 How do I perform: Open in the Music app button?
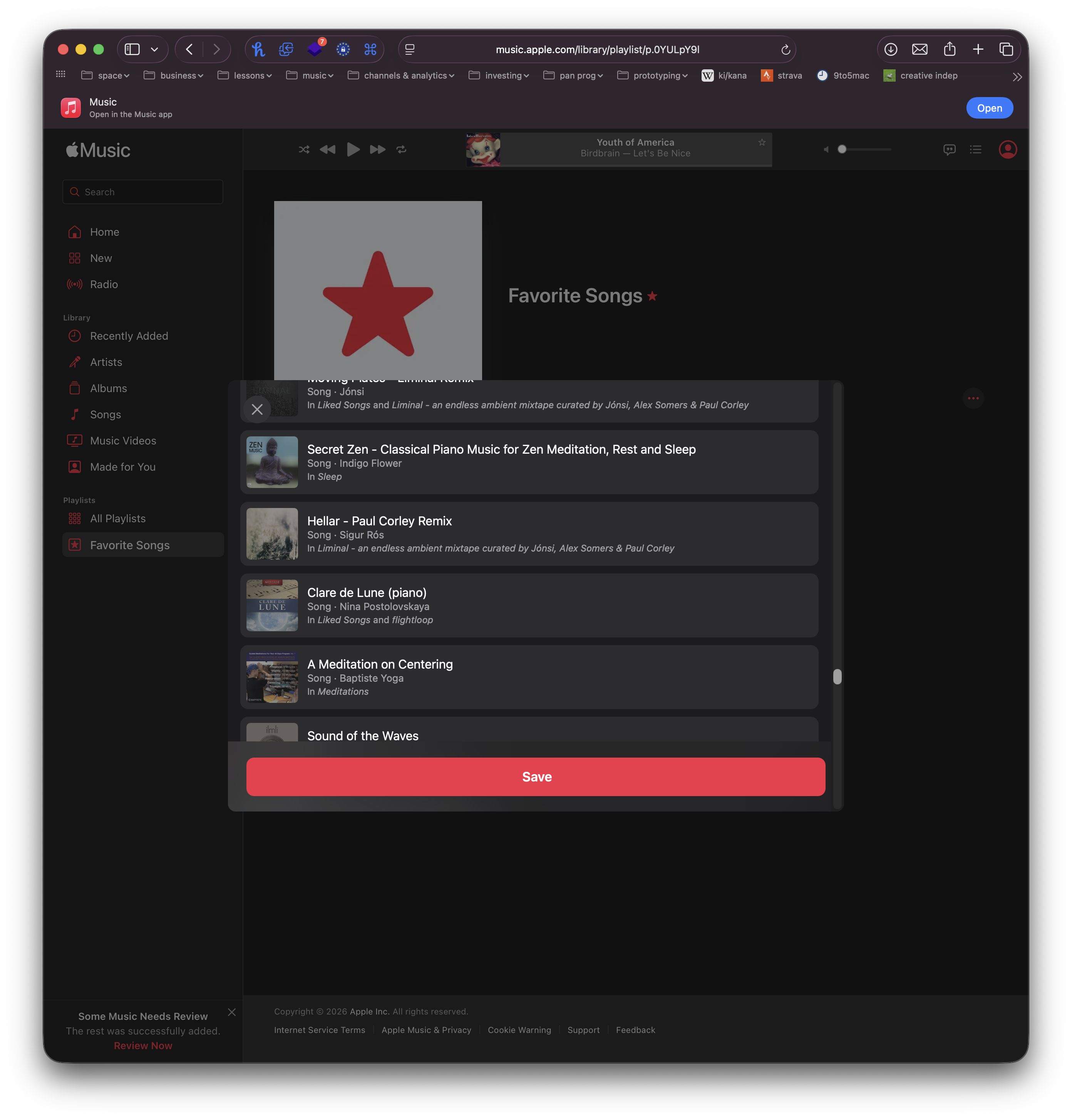tap(989, 108)
